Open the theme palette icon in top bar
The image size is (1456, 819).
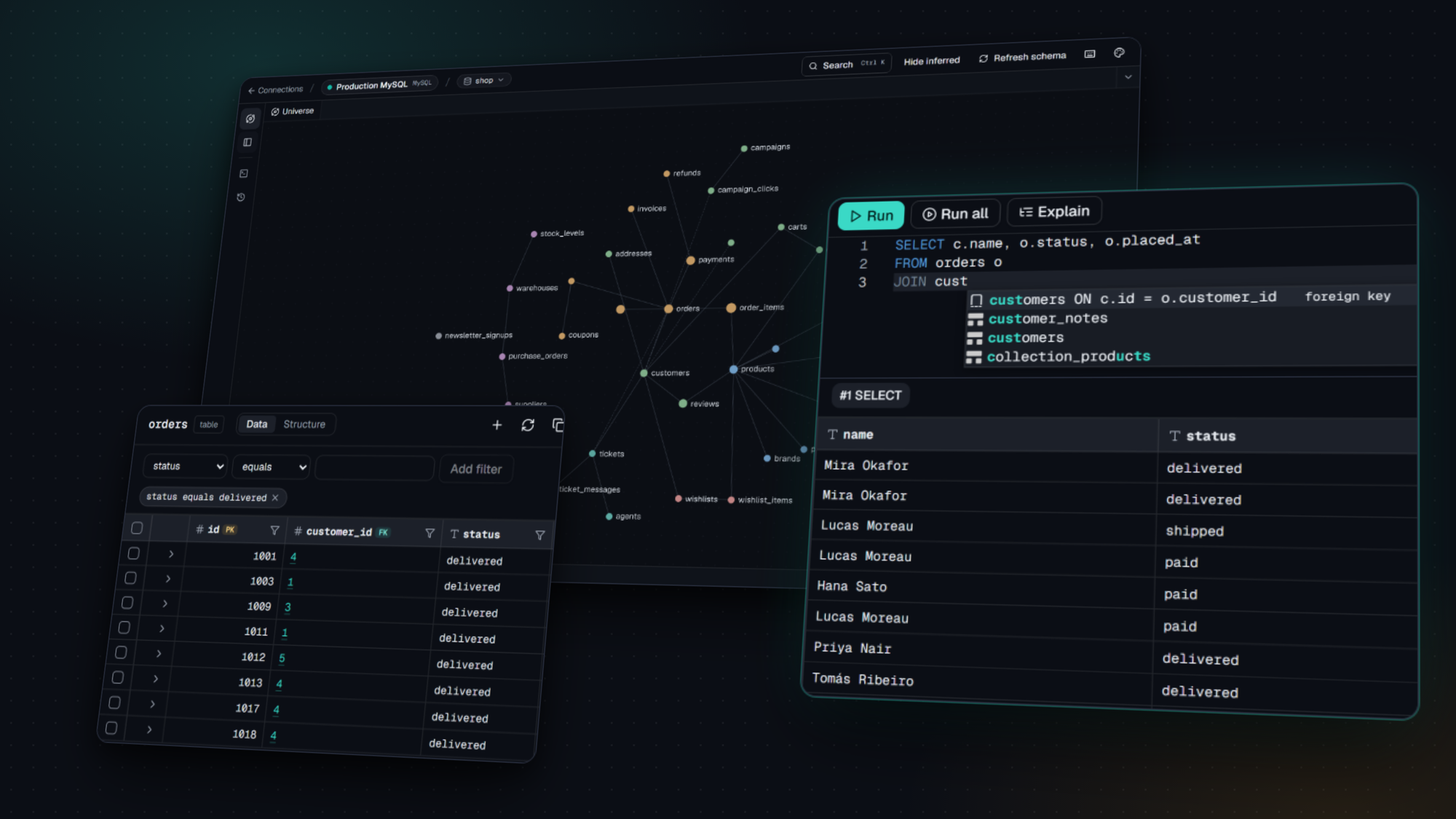point(1120,52)
